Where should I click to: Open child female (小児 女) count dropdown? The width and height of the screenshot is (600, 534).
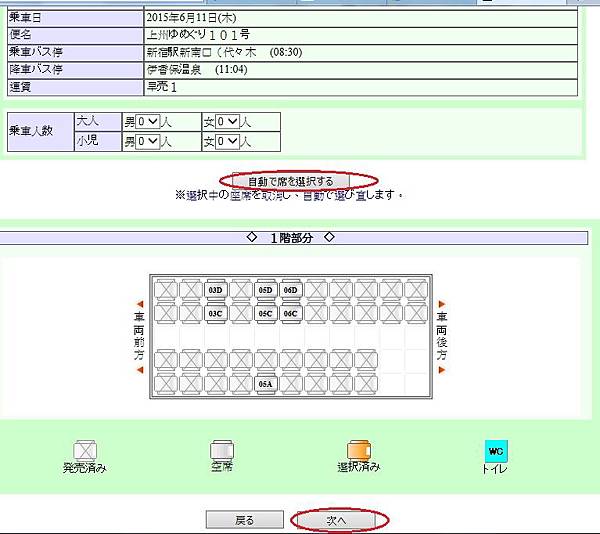228,142
